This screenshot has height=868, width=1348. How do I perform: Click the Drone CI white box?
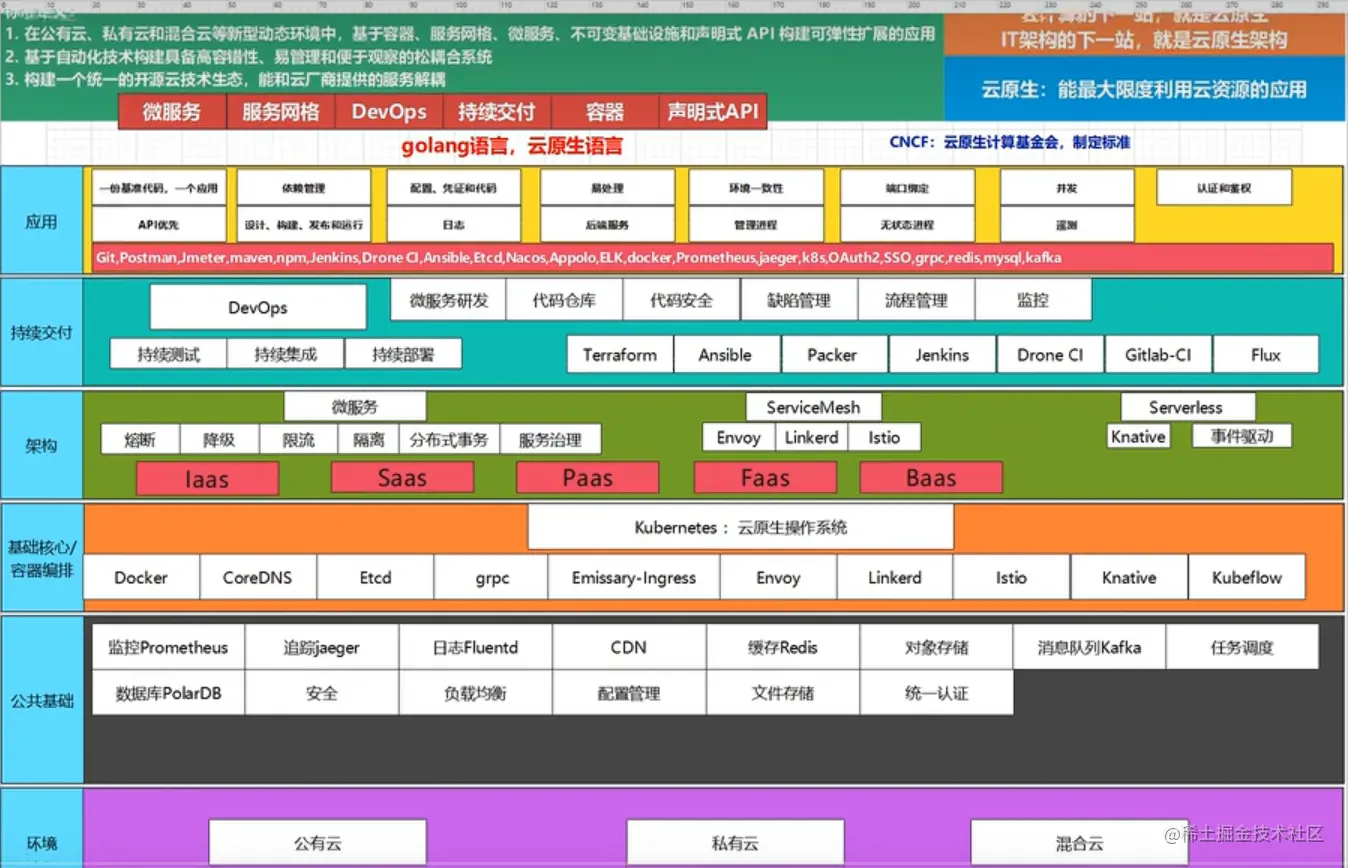coord(1050,355)
